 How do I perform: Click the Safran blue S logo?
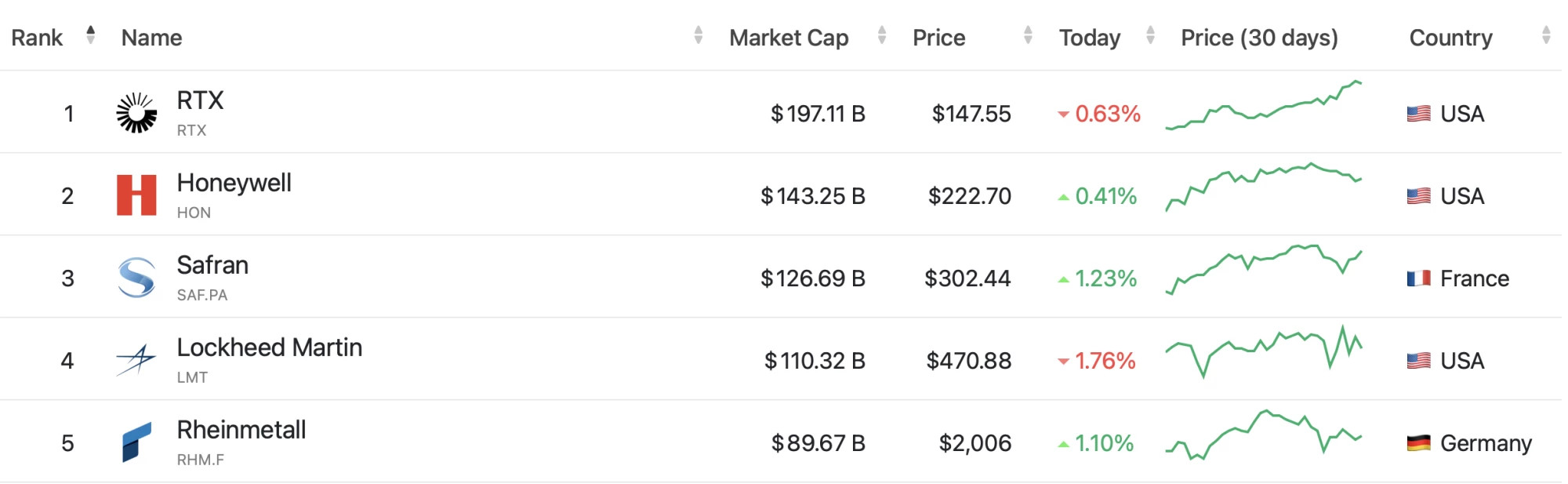[x=136, y=278]
